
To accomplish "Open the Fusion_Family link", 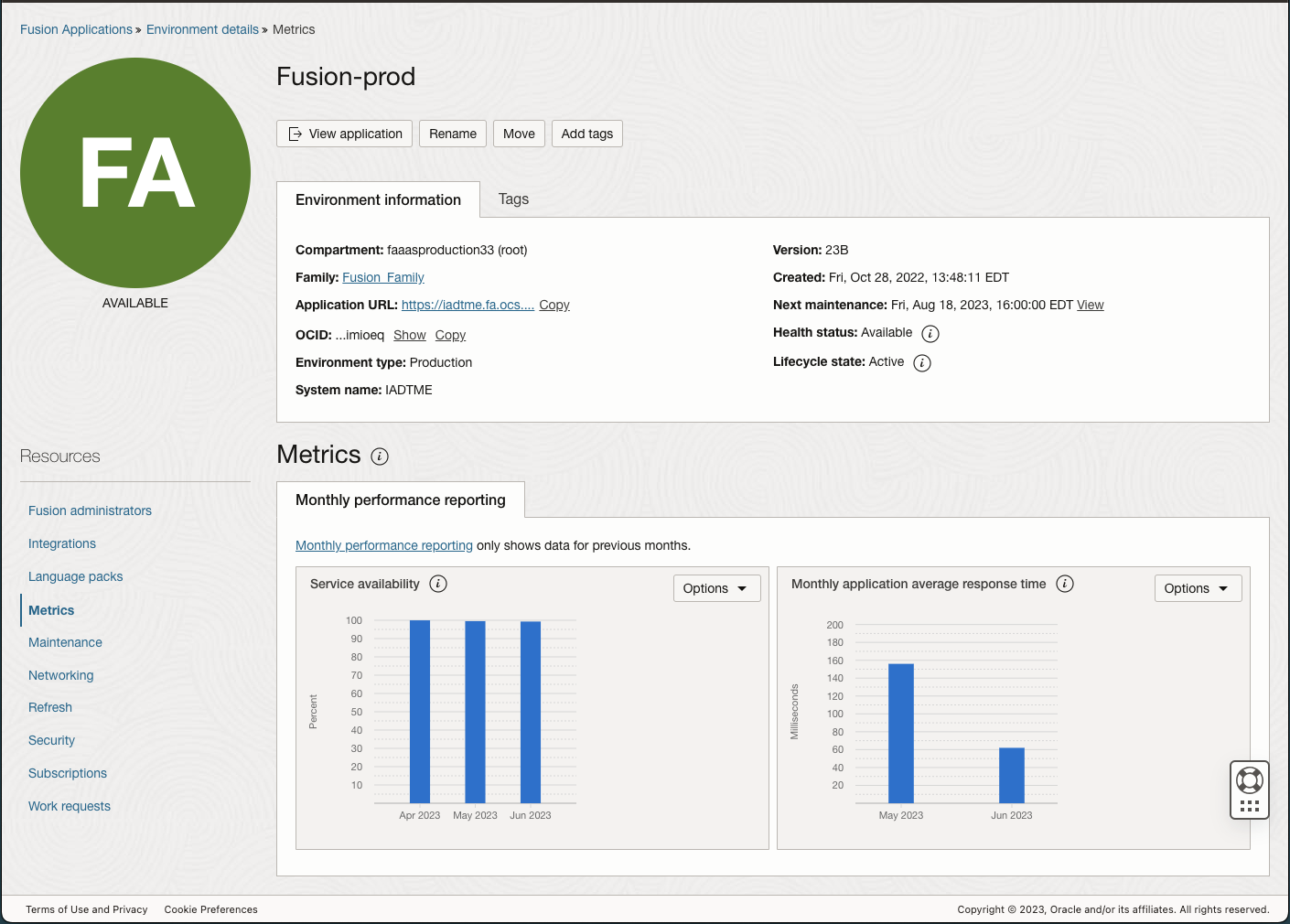I will (x=382, y=277).
